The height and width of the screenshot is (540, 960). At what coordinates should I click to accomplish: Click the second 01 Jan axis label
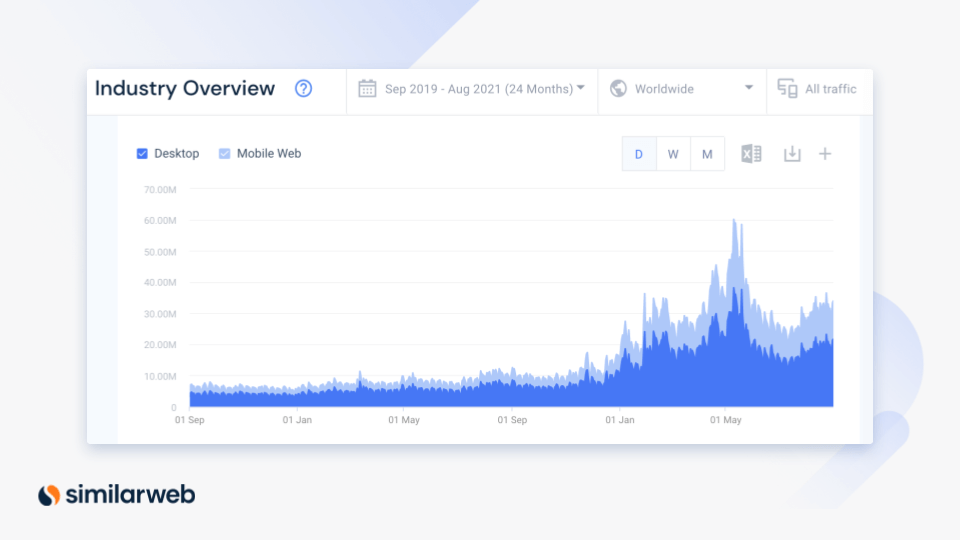click(620, 420)
